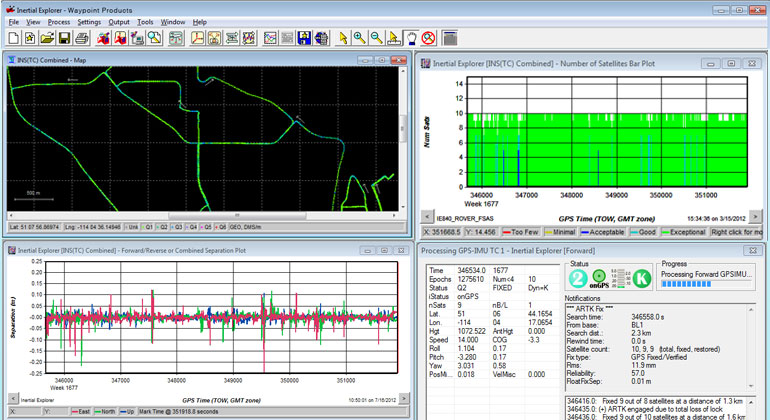Open the File menu
The image size is (770, 420).
click(14, 22)
